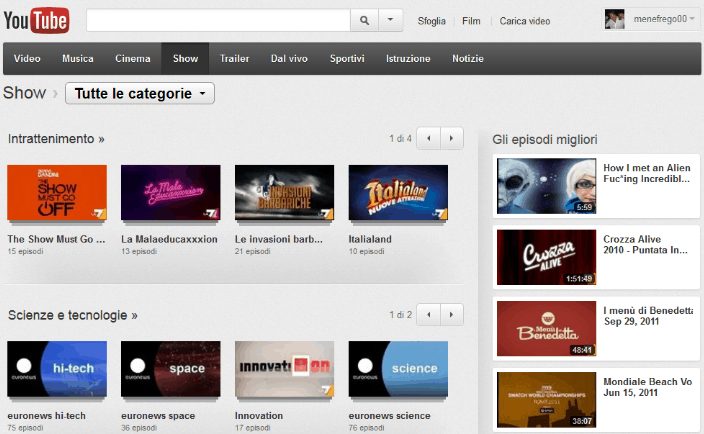Expand the menefrego00 account menu
Image resolution: width=704 pixels, height=434 pixels.
pos(664,19)
